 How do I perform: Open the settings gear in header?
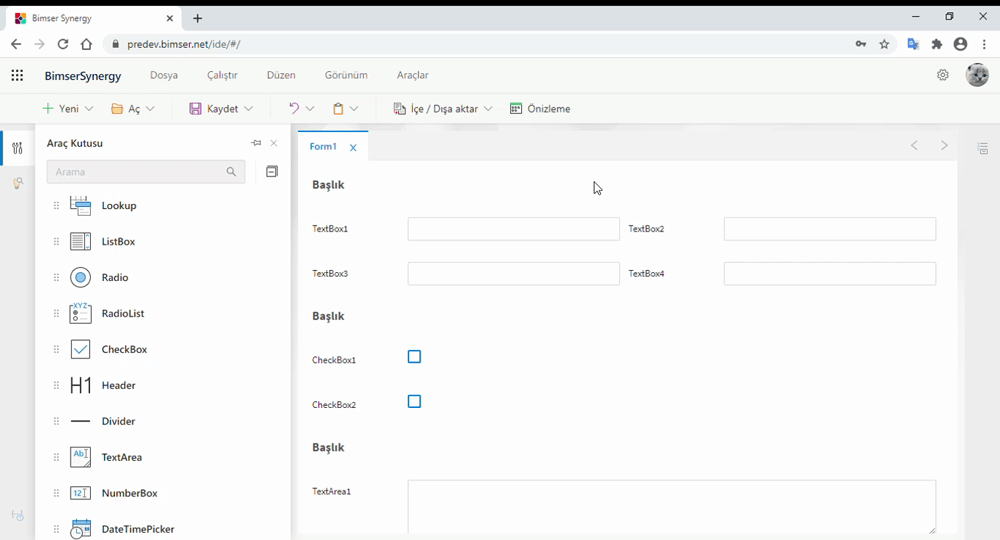pyautogui.click(x=942, y=75)
